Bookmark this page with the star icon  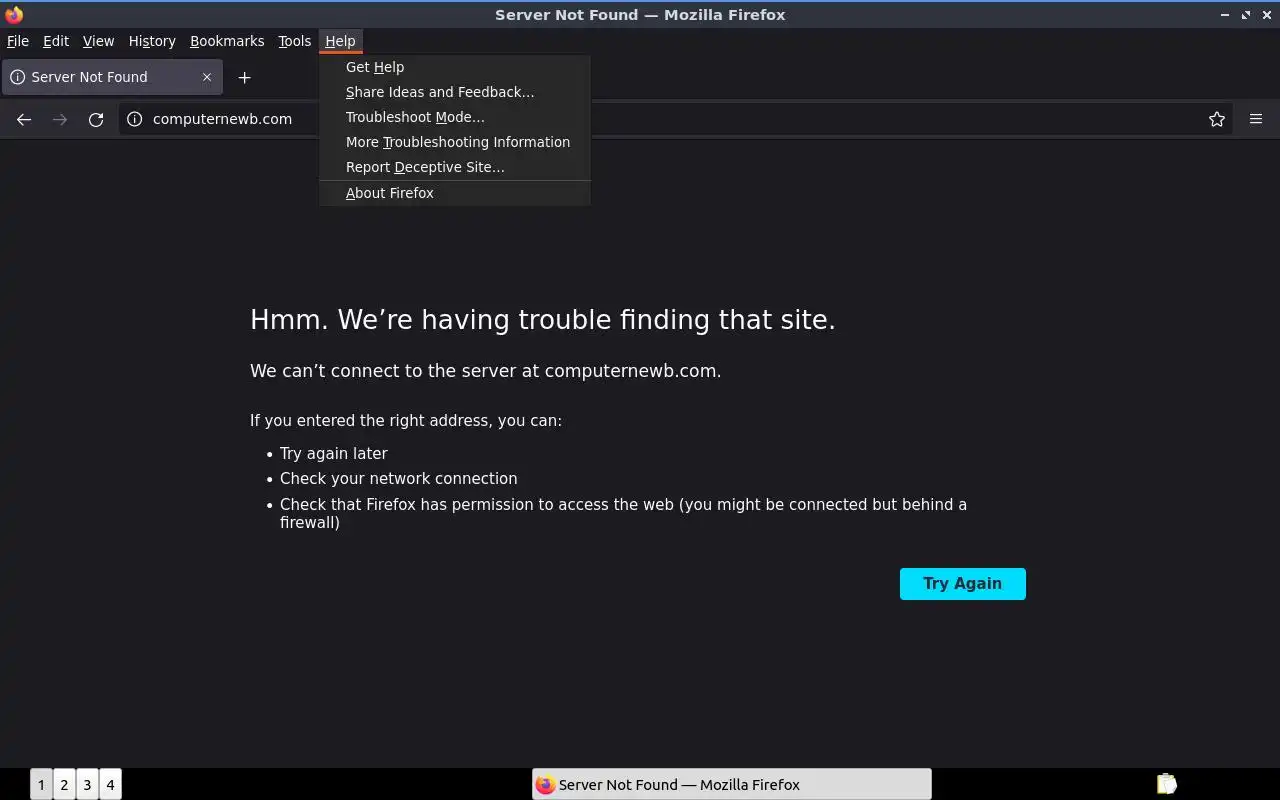coord(1217,119)
